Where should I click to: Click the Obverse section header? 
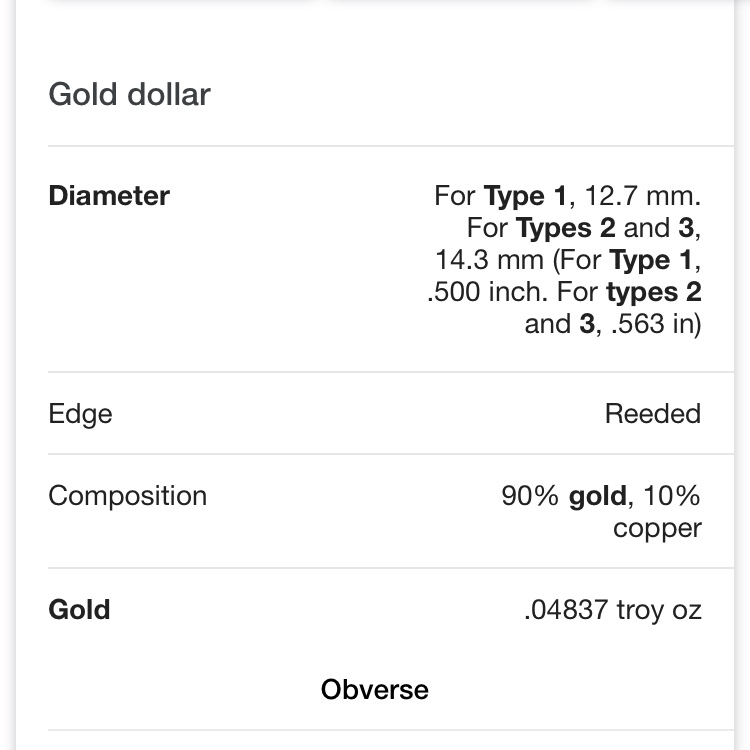375,690
